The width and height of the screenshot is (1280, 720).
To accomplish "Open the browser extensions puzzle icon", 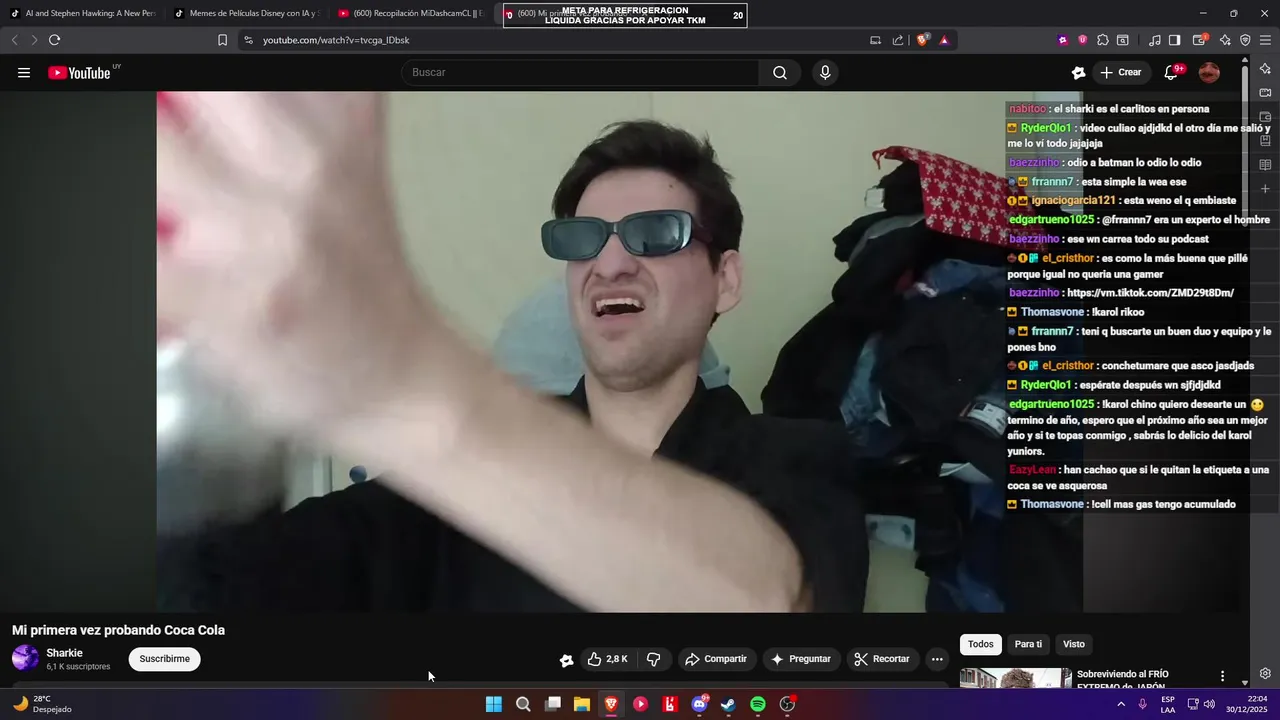I will [x=1102, y=40].
